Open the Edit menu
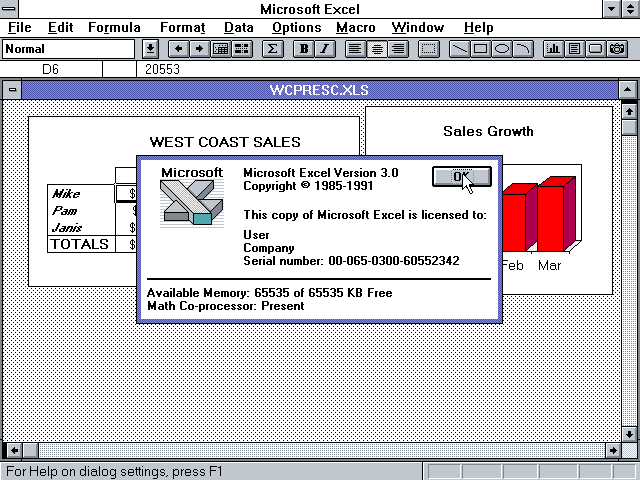The width and height of the screenshot is (640, 480). (60, 27)
